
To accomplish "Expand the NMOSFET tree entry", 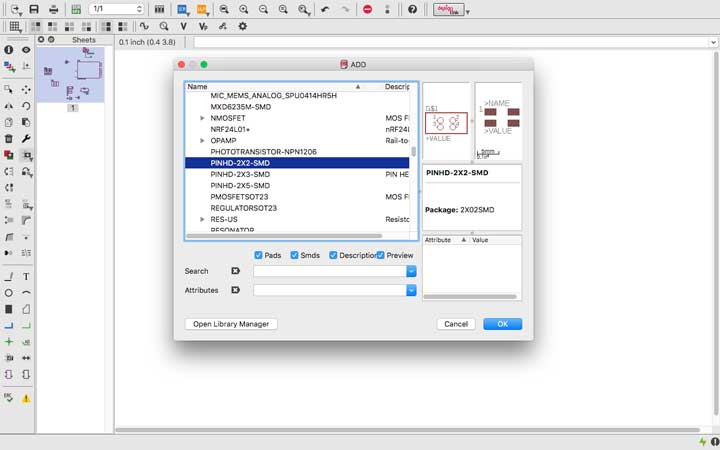I will pos(202,118).
